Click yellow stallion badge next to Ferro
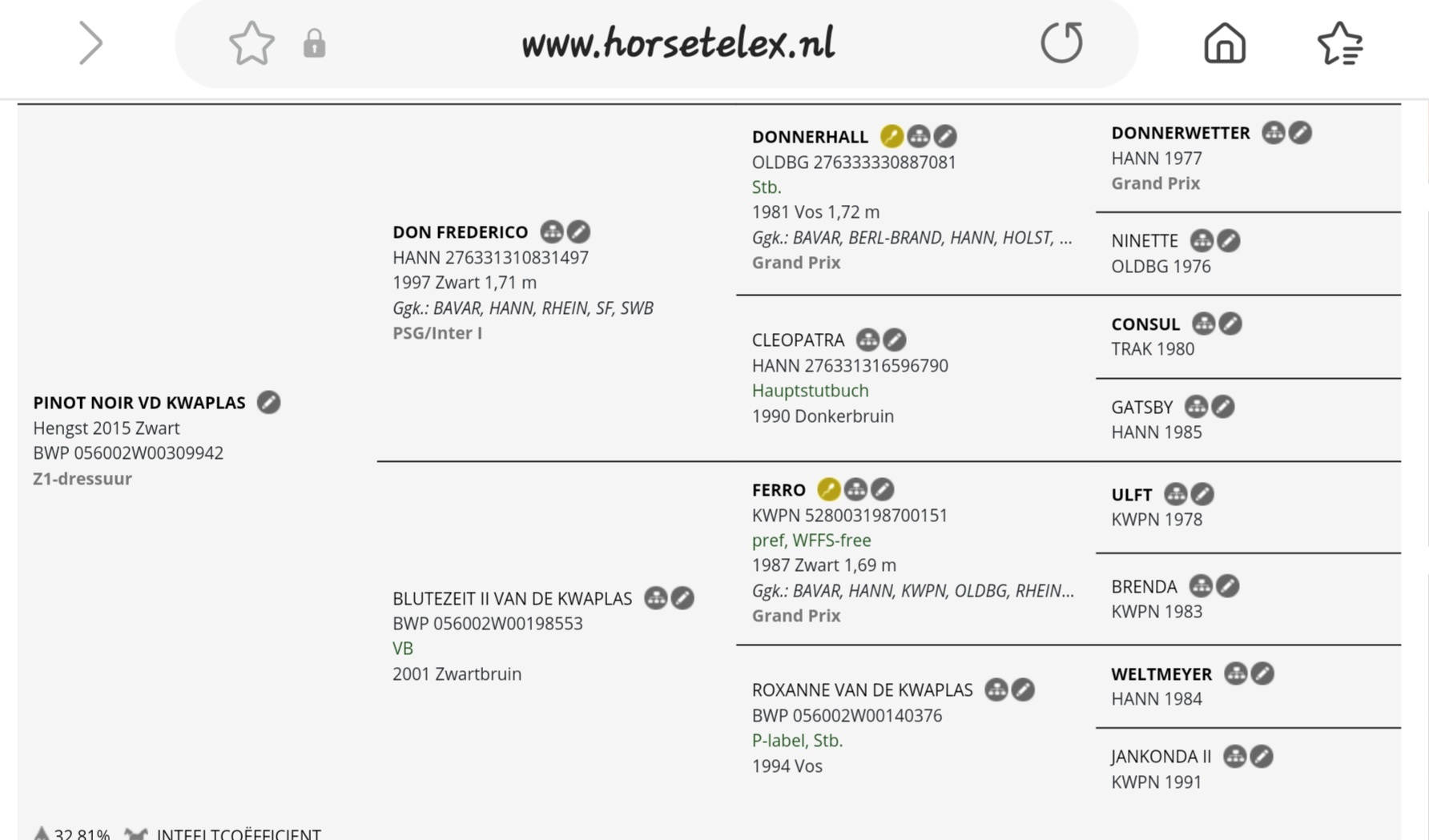 [829, 489]
